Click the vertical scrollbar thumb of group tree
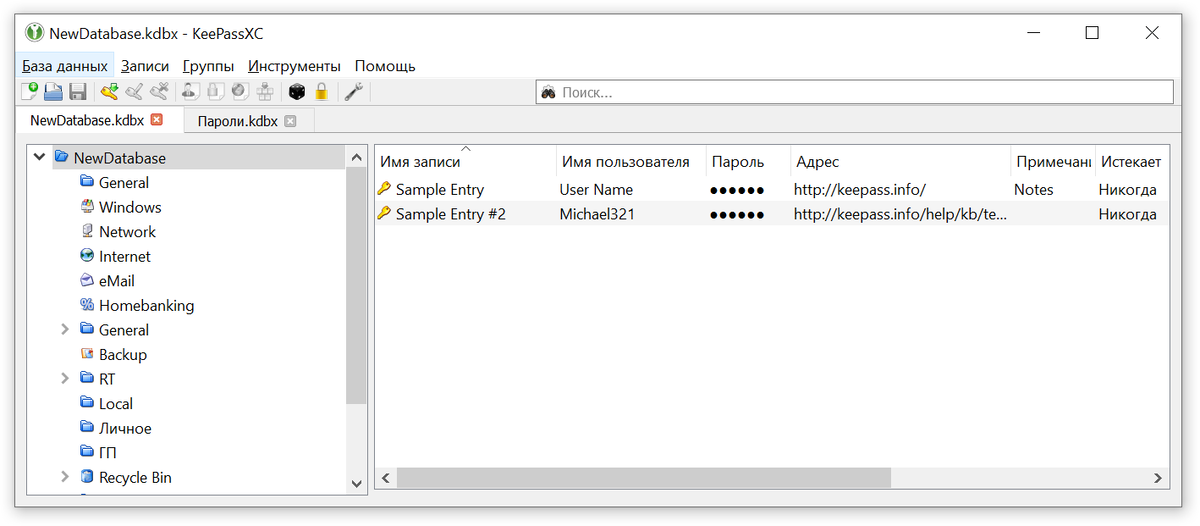The height and width of the screenshot is (526, 1200). coord(357,285)
